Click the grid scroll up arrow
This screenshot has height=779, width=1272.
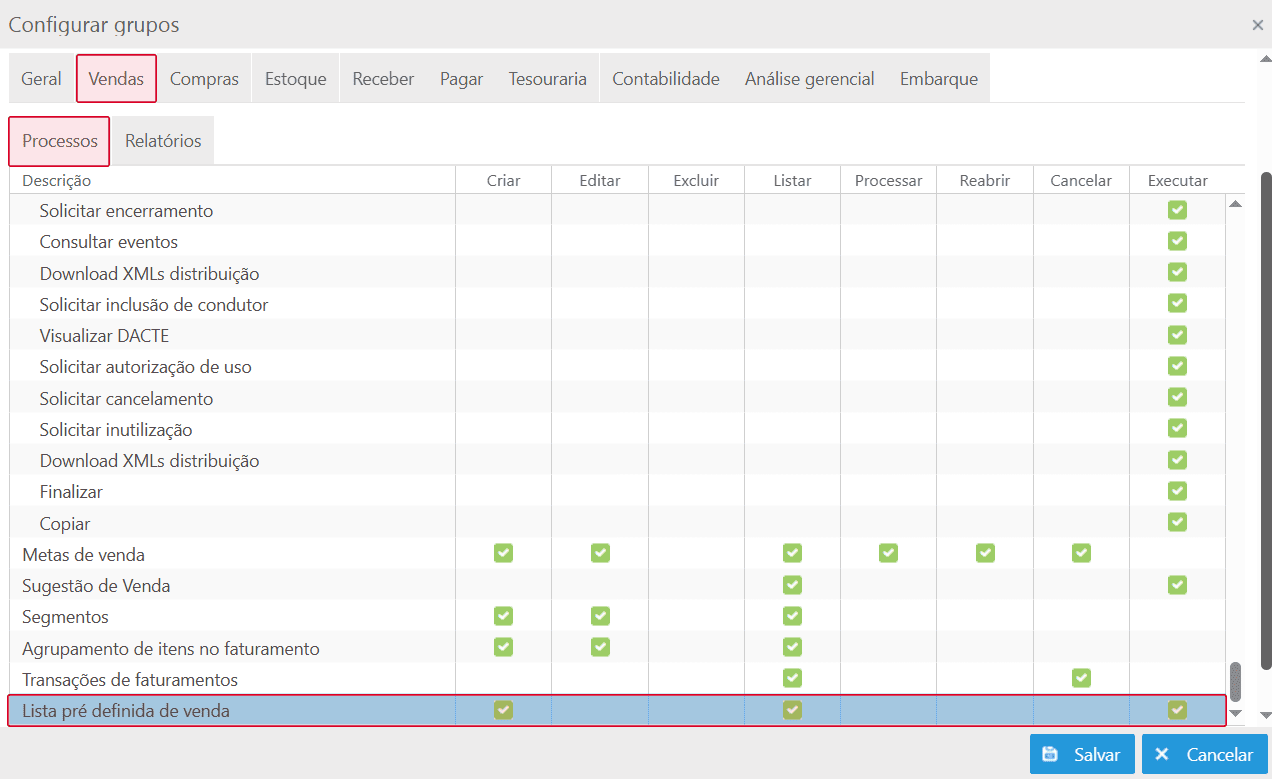click(x=1235, y=204)
